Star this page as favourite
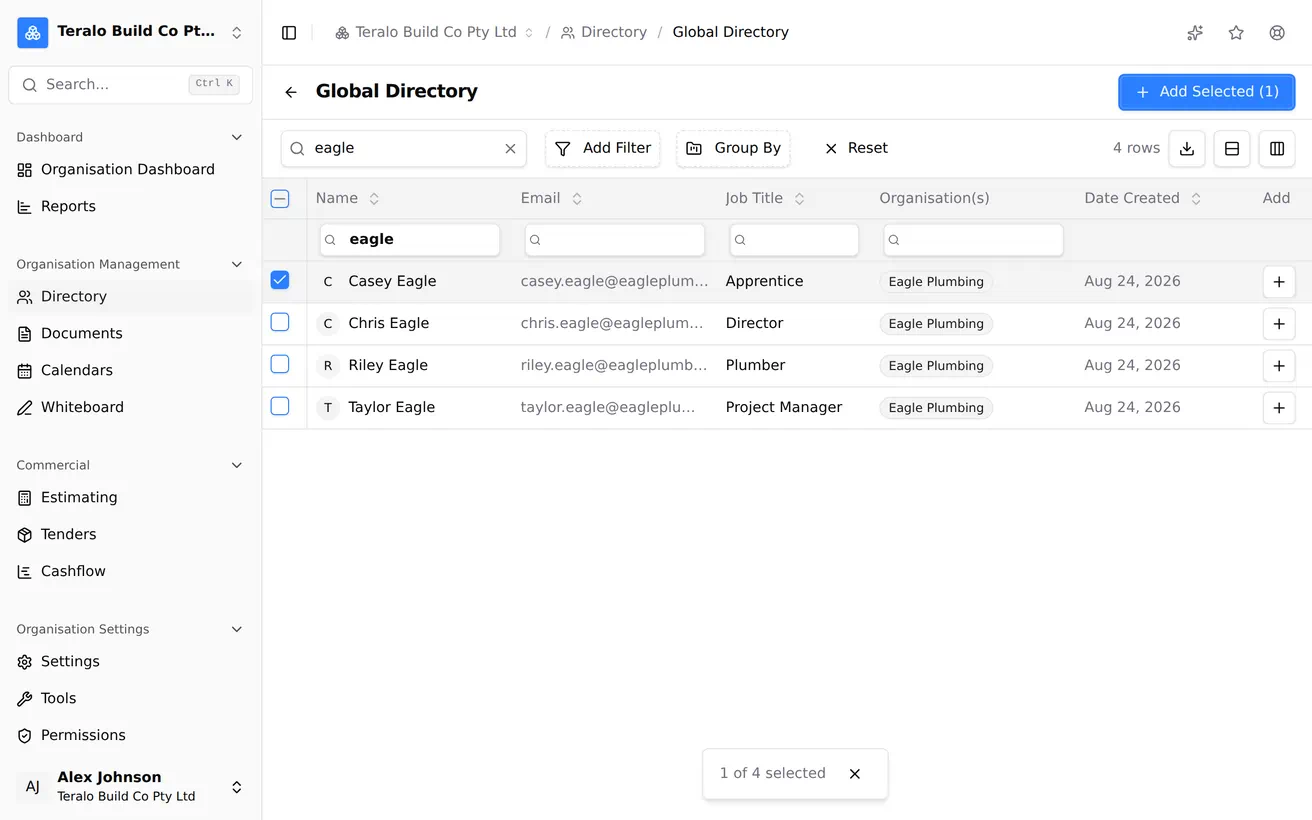1312x820 pixels. (x=1236, y=33)
